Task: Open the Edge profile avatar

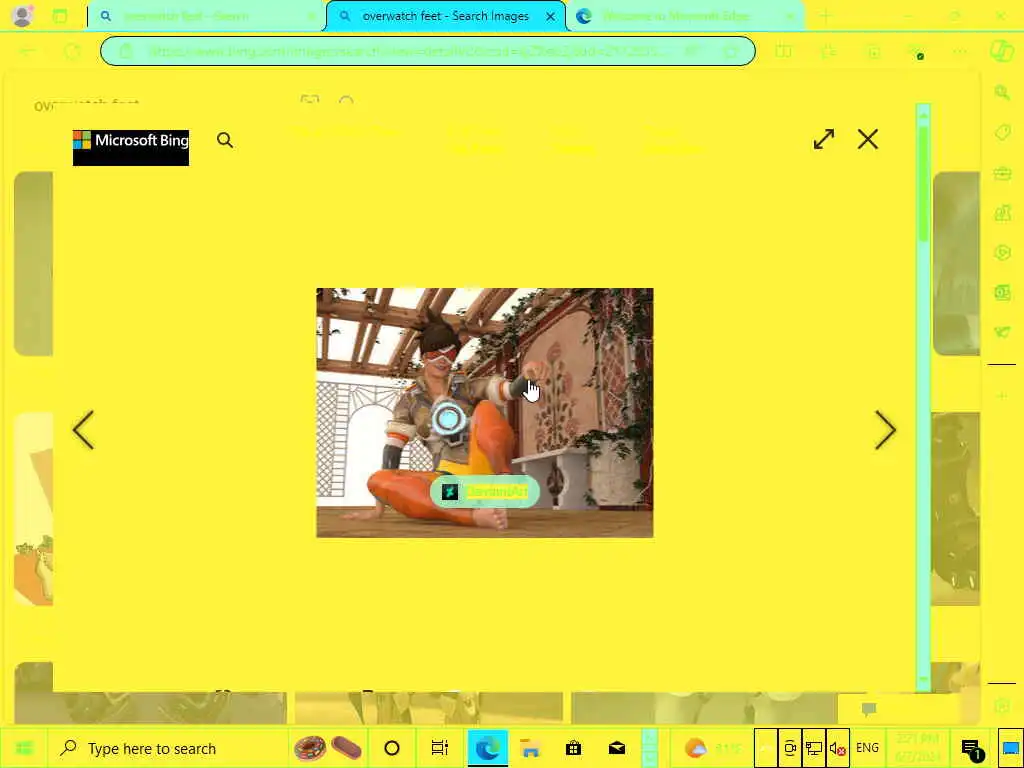Action: tap(22, 16)
